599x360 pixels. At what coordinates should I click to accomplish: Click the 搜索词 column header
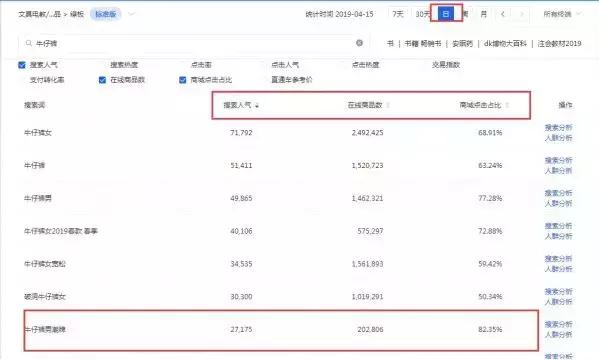pyautogui.click(x=34, y=105)
